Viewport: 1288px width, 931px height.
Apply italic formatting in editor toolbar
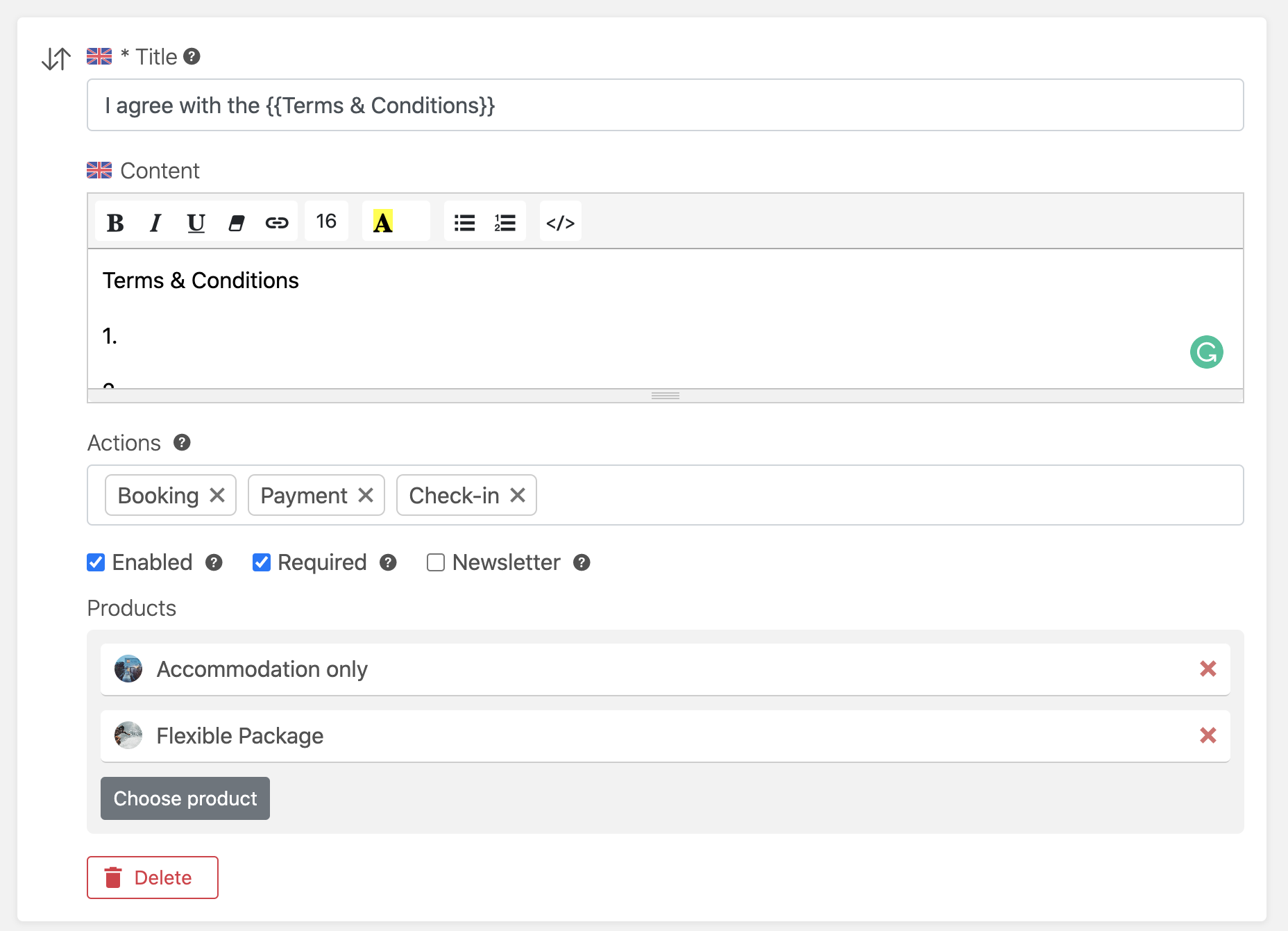pyautogui.click(x=155, y=222)
